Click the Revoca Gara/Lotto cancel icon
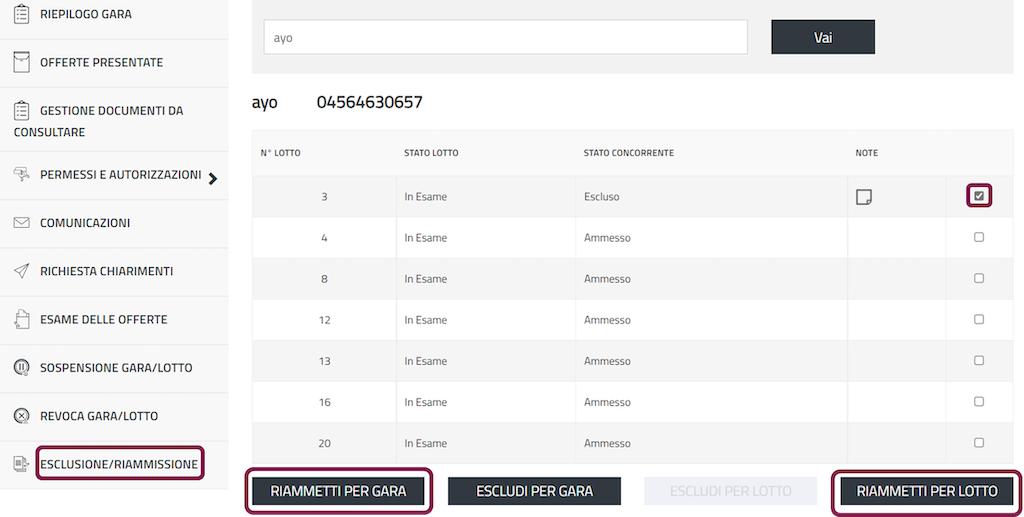The width and height of the screenshot is (1024, 517). pyautogui.click(x=21, y=416)
